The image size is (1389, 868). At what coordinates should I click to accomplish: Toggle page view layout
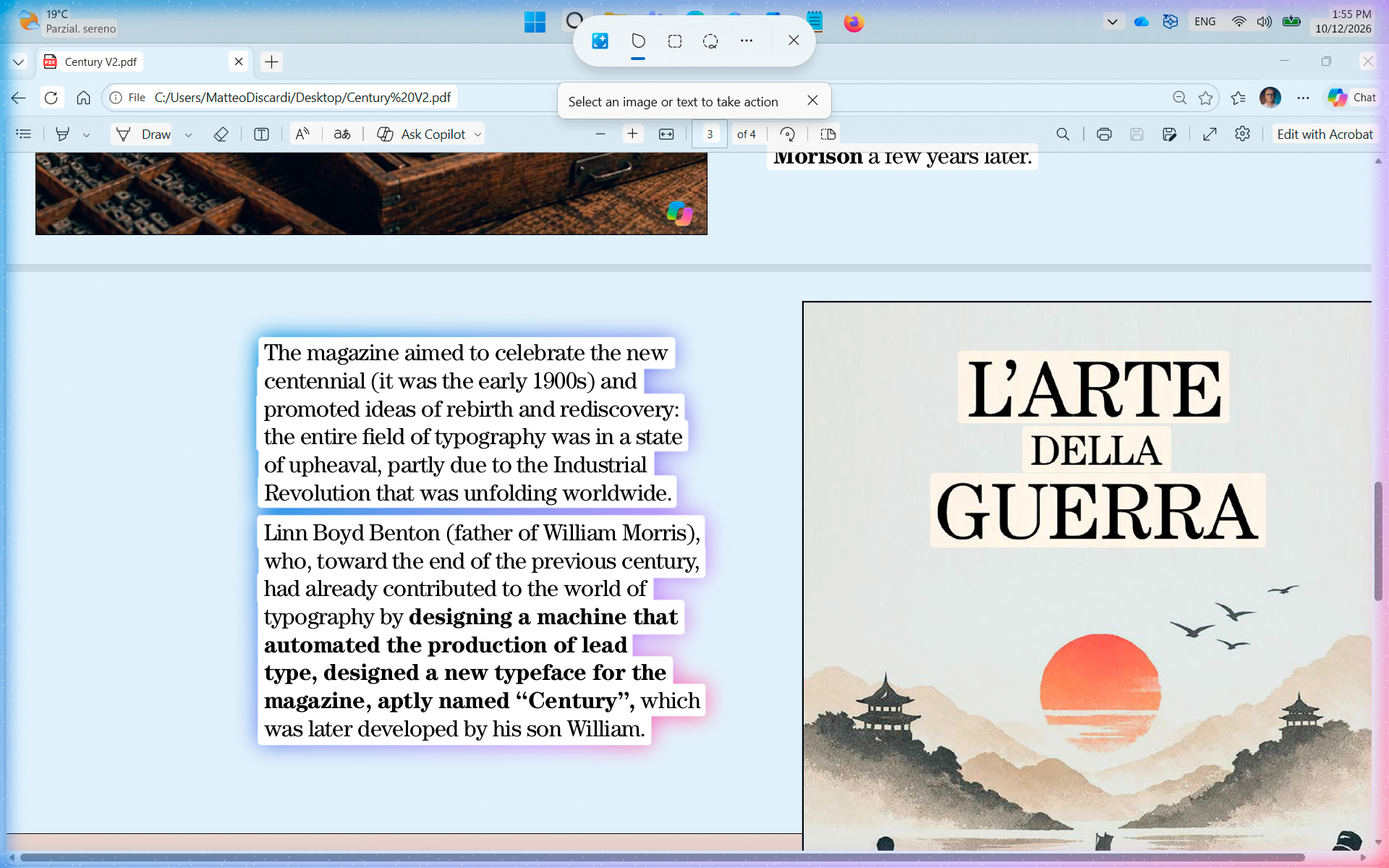(x=828, y=134)
